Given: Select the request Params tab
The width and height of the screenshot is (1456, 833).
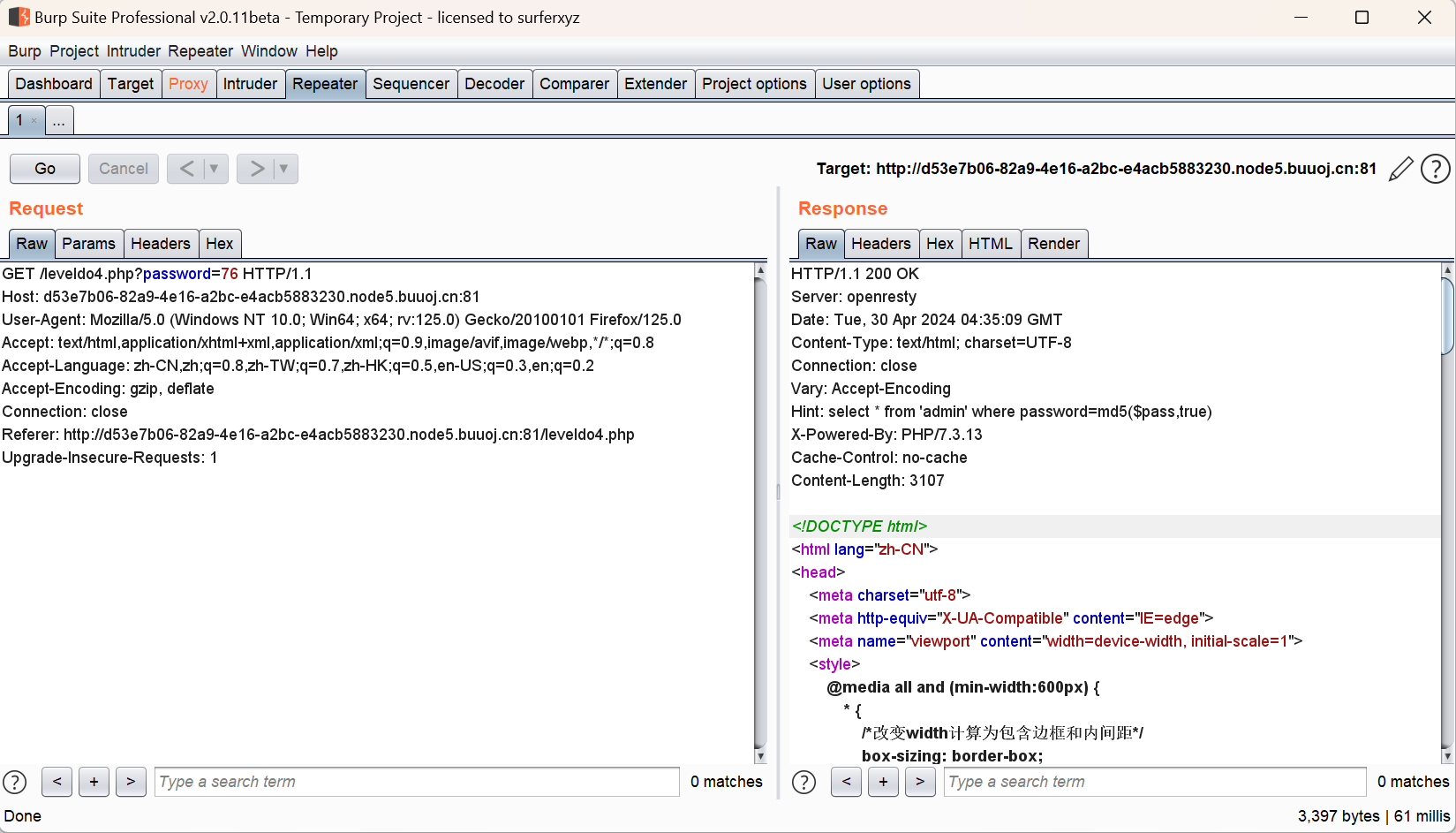Looking at the screenshot, I should [x=88, y=244].
